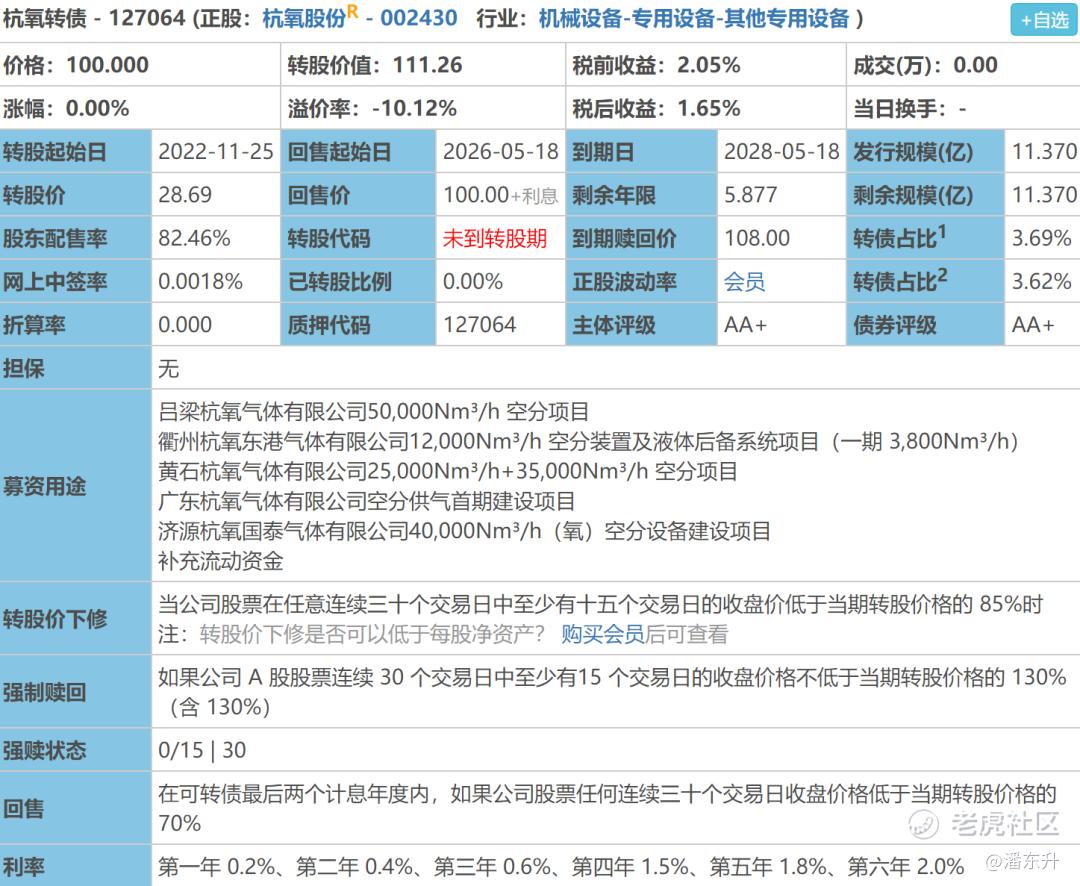1080x886 pixels.
Task: Click the 正股波动率 label
Action: pos(624,282)
